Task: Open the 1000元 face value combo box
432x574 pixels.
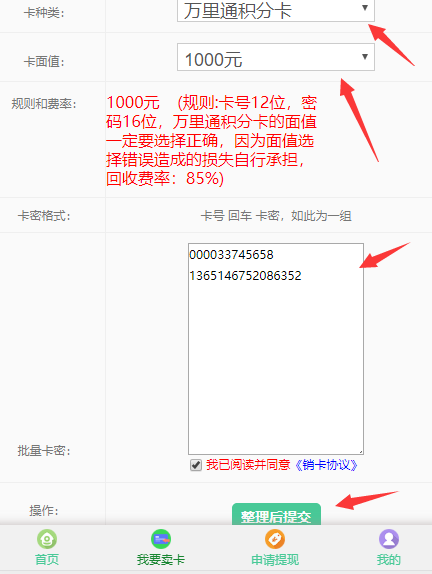Action: tap(276, 57)
